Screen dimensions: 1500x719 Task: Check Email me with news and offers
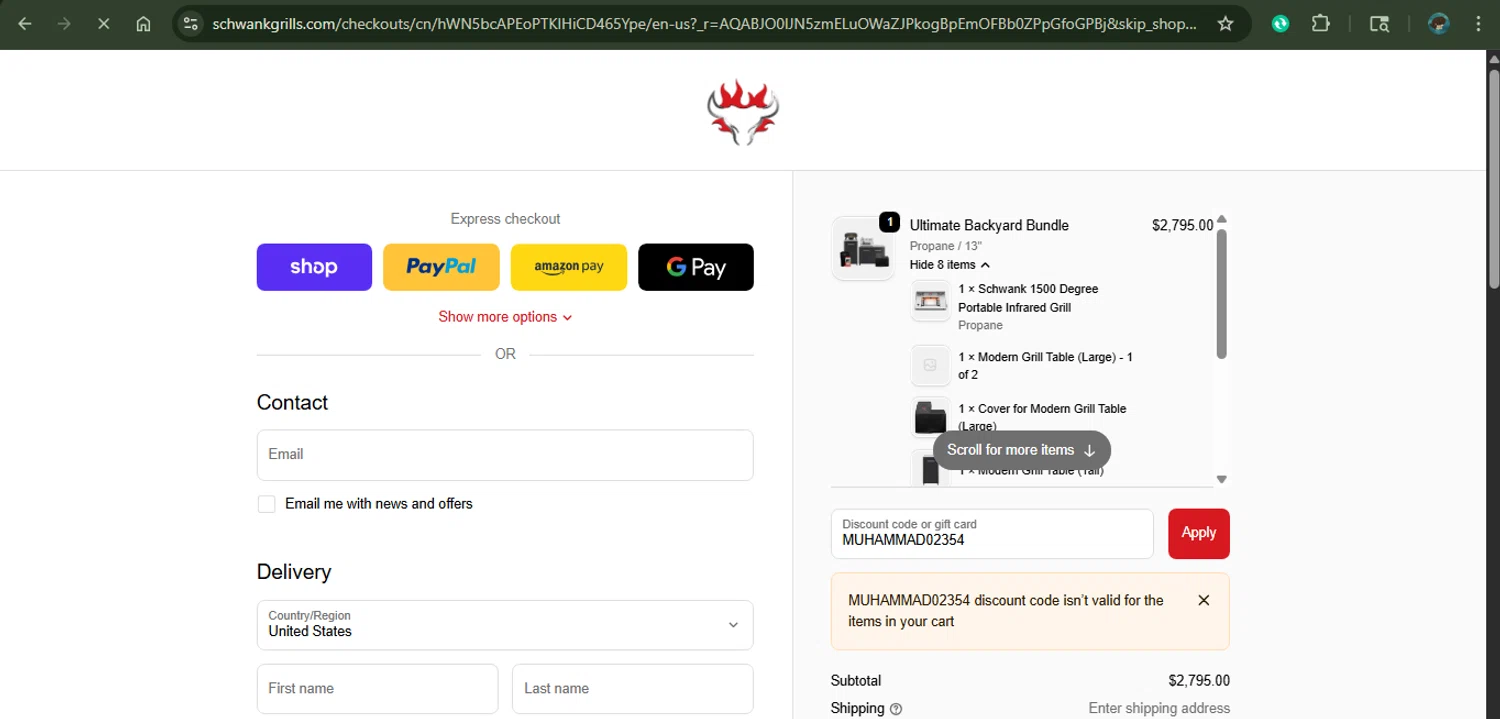[x=266, y=504]
